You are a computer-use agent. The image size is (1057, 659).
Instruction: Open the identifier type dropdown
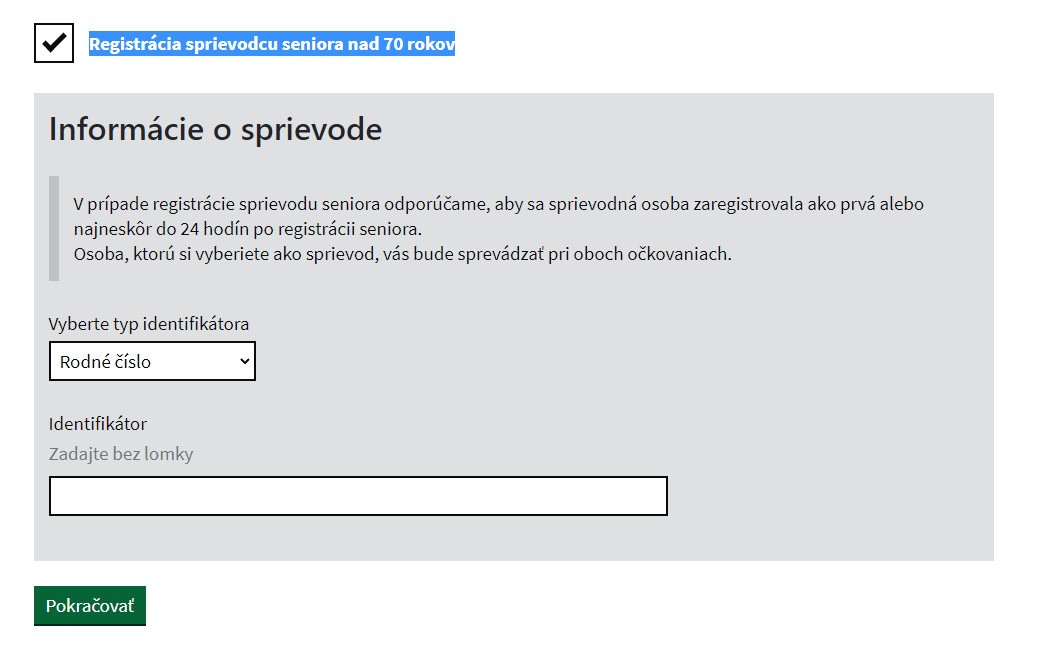point(152,361)
